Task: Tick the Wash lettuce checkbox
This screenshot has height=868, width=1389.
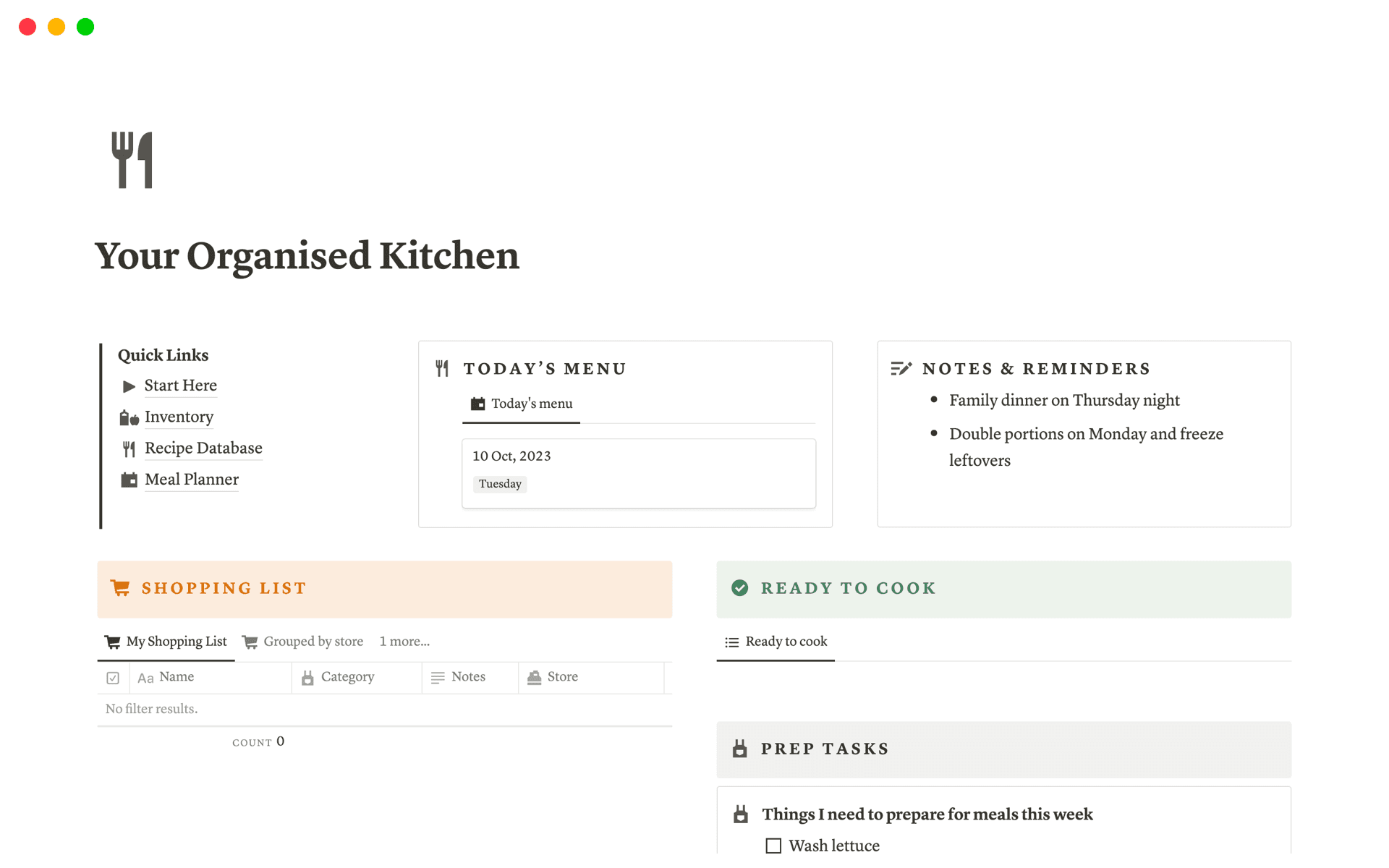Action: pyautogui.click(x=773, y=846)
